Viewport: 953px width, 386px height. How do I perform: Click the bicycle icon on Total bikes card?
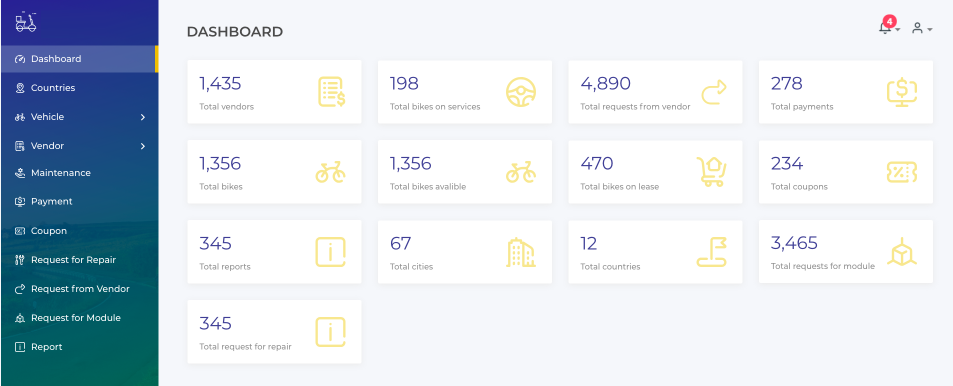click(x=331, y=172)
